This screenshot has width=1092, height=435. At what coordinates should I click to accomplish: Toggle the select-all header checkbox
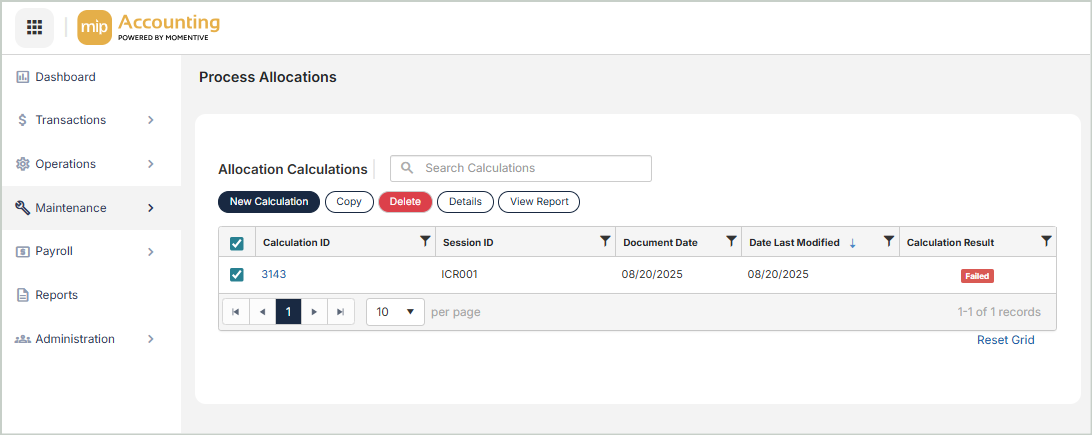tap(237, 243)
